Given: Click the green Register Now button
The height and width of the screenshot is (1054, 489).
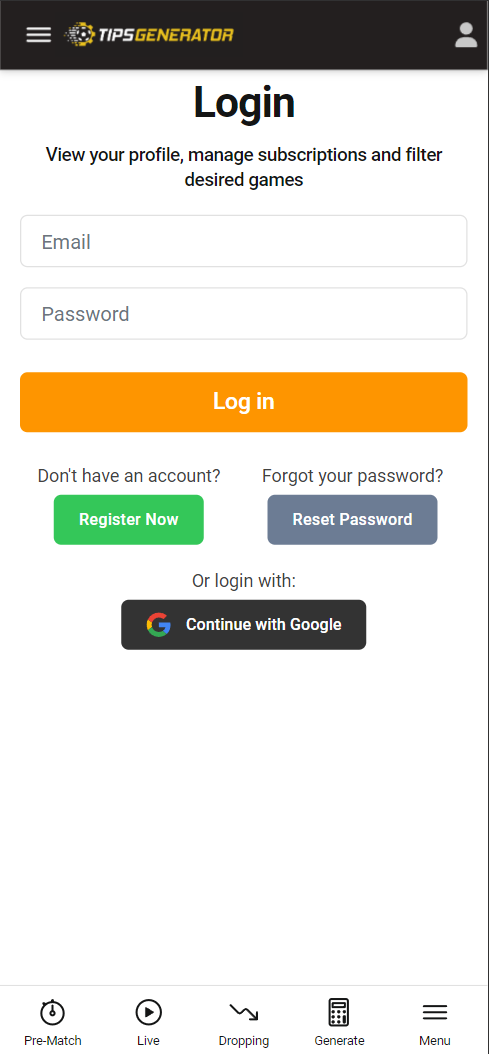Looking at the screenshot, I should point(128,520).
